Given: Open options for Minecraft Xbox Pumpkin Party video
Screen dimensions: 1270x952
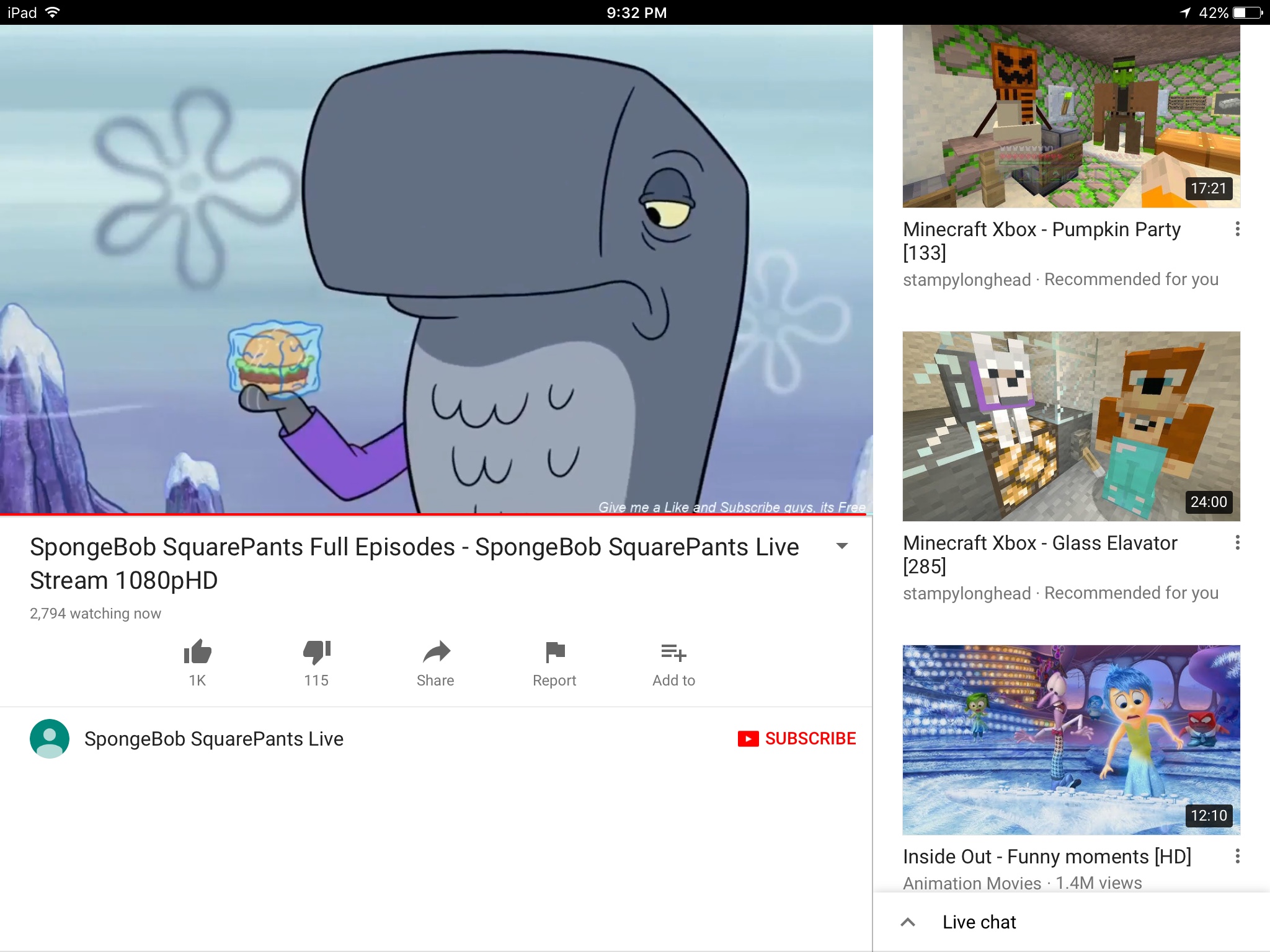Looking at the screenshot, I should [1237, 229].
